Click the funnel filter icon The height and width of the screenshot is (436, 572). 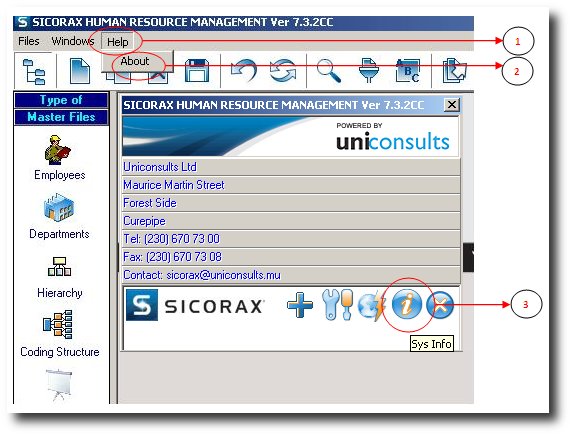(x=368, y=71)
